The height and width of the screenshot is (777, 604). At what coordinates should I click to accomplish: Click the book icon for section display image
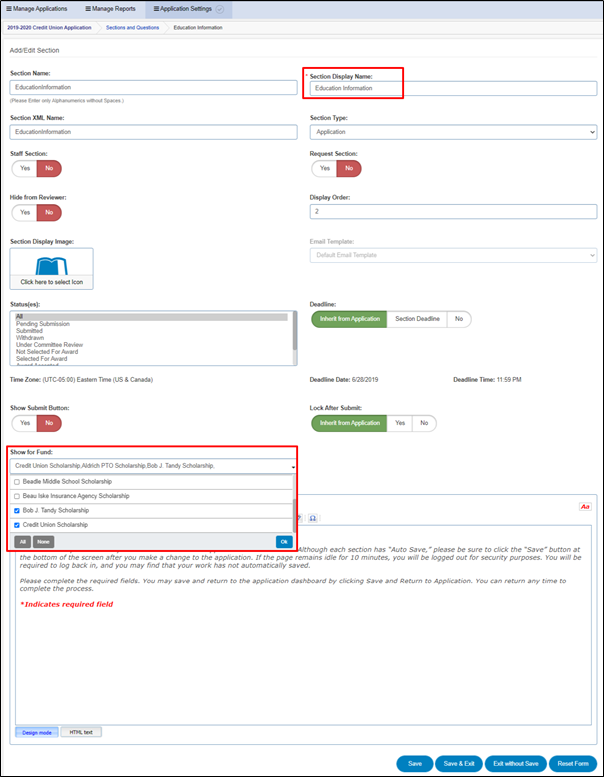51,266
